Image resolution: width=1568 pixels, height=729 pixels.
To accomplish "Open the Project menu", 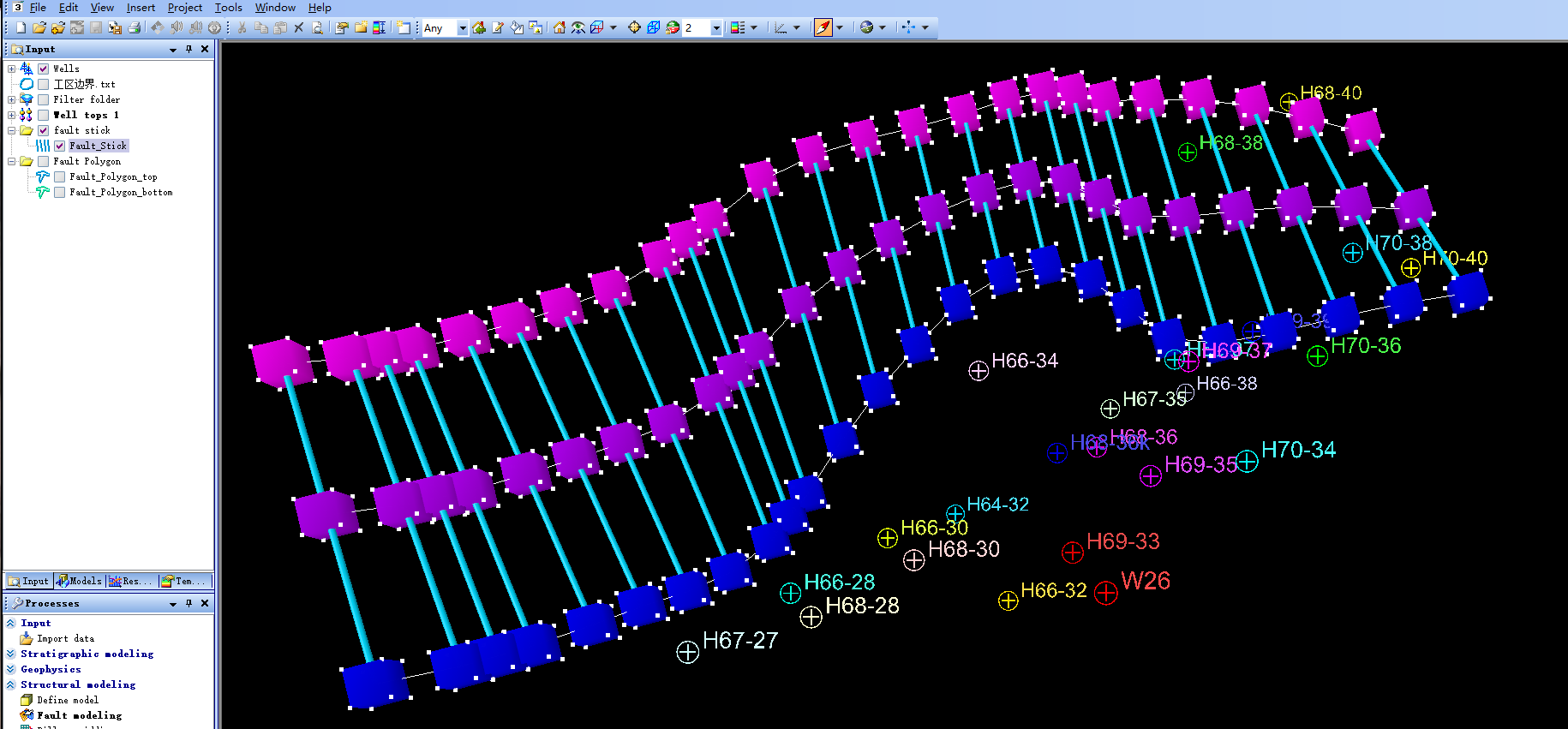I will 184,8.
